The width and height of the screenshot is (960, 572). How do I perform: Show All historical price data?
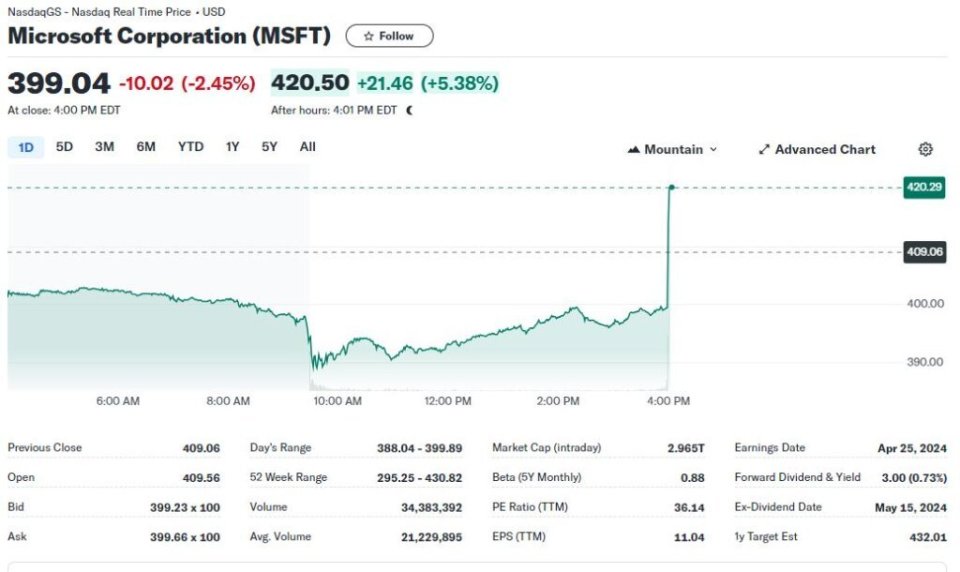point(307,147)
